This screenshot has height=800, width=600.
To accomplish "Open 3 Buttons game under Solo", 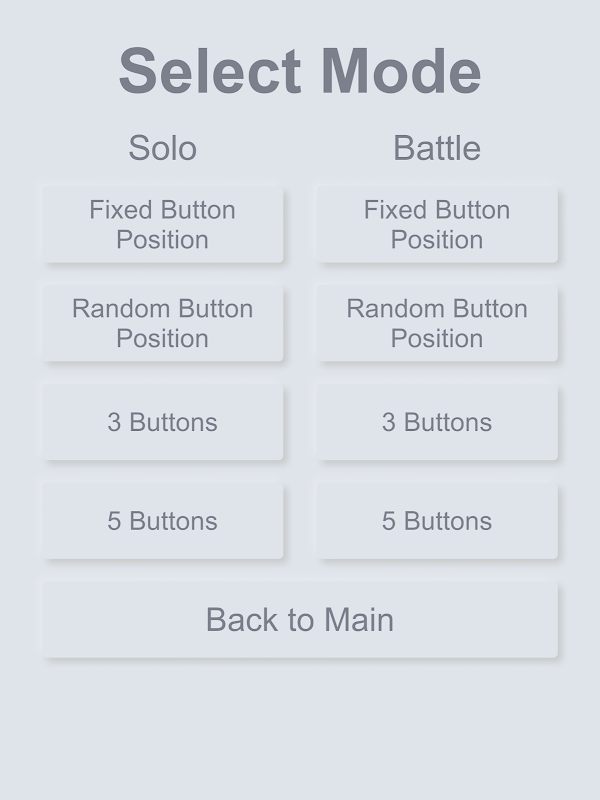I will coord(162,422).
